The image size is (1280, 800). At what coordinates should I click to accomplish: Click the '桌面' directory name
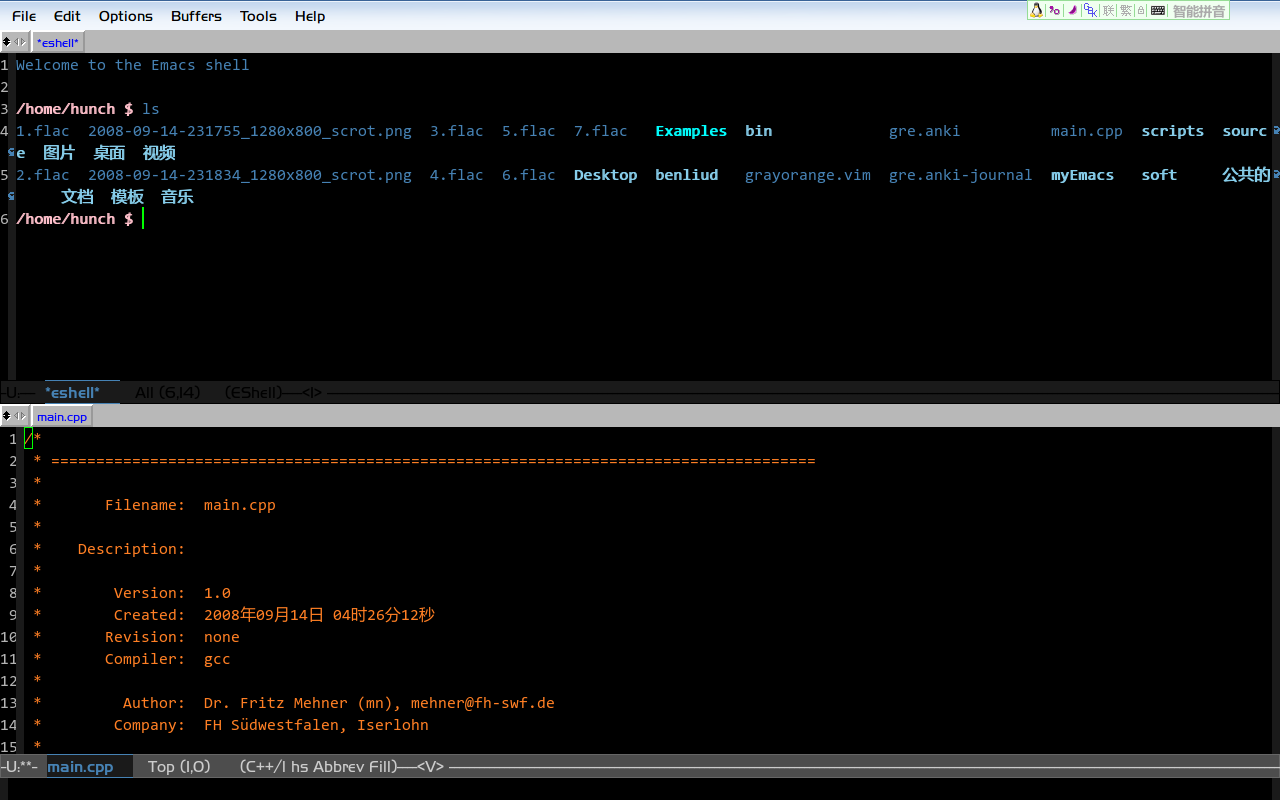click(109, 153)
